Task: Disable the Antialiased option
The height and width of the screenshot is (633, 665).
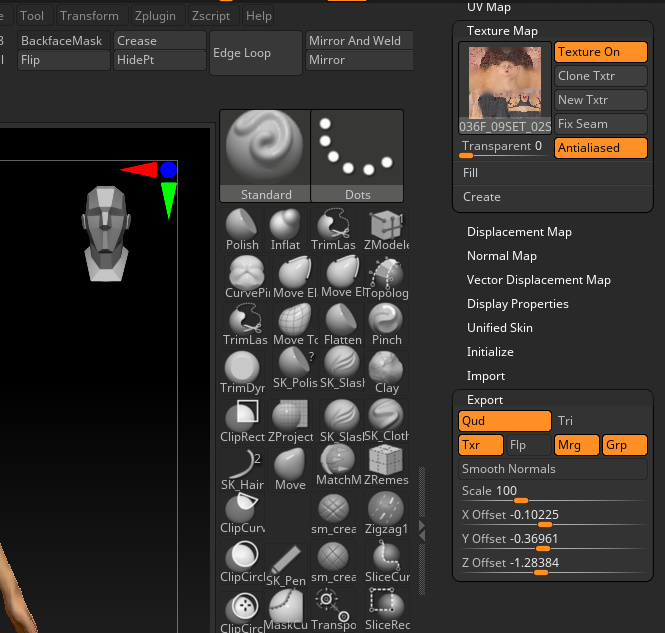Action: (601, 148)
